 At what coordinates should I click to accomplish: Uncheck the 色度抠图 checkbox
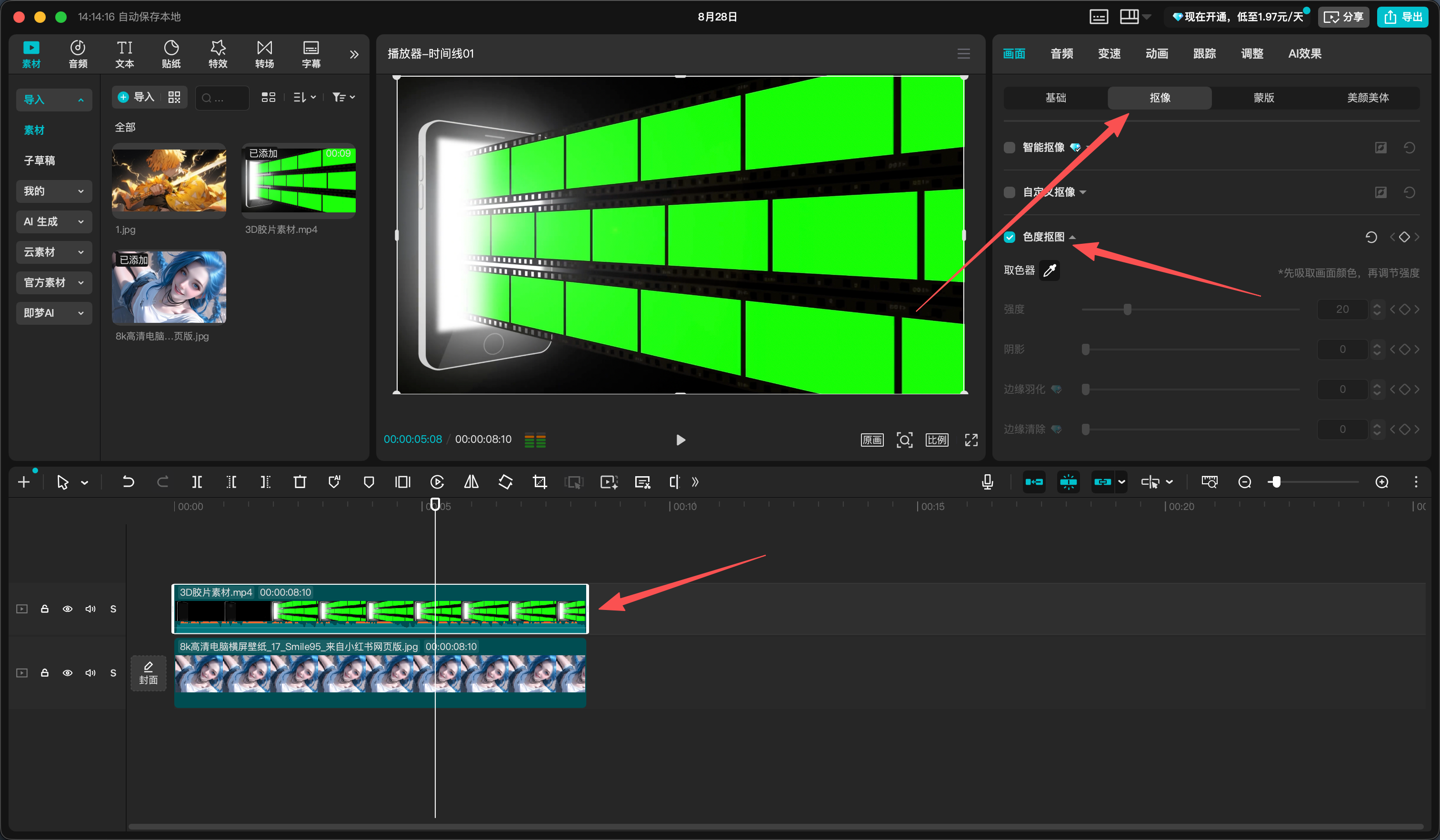[1009, 237]
